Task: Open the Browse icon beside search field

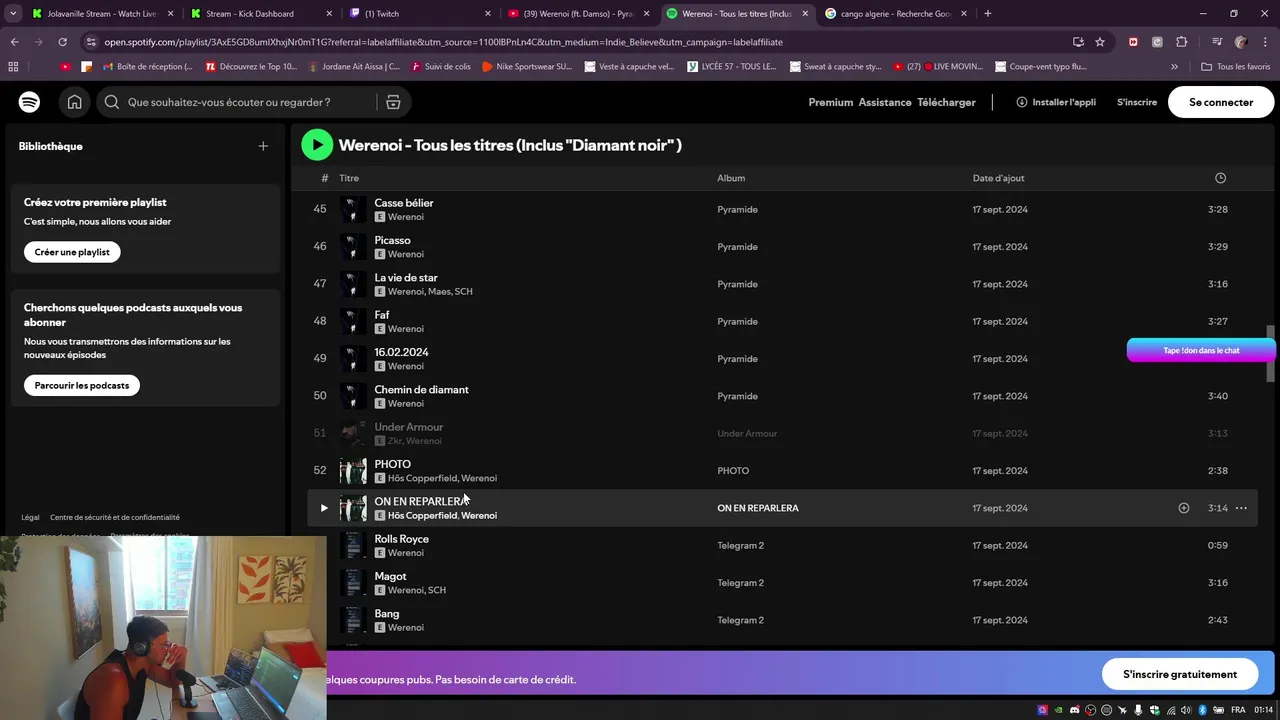Action: tap(393, 102)
